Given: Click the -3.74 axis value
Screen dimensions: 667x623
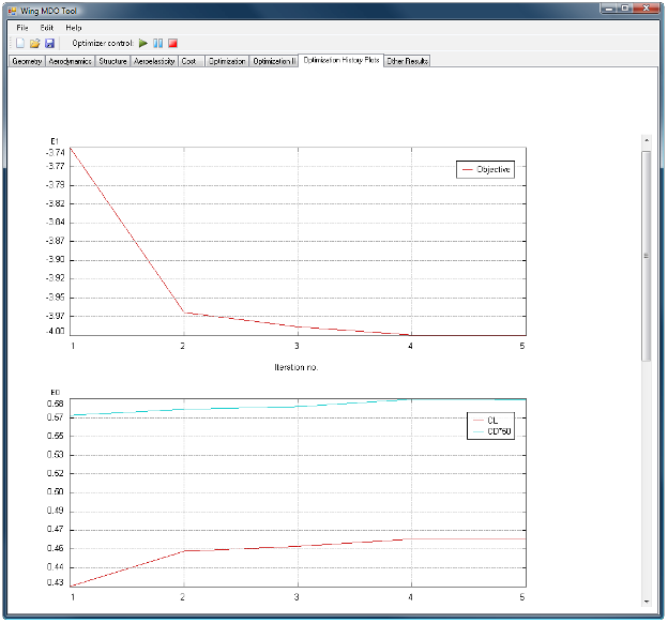Looking at the screenshot, I should (55, 152).
